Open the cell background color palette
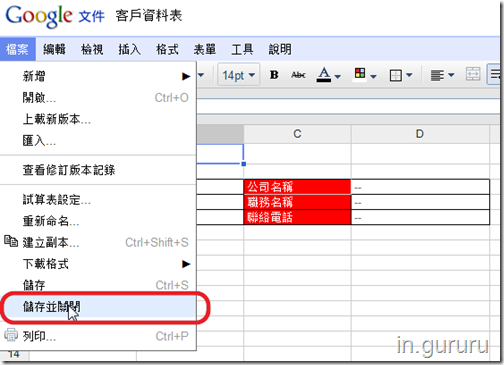The height and width of the screenshot is (365, 504). (360, 74)
